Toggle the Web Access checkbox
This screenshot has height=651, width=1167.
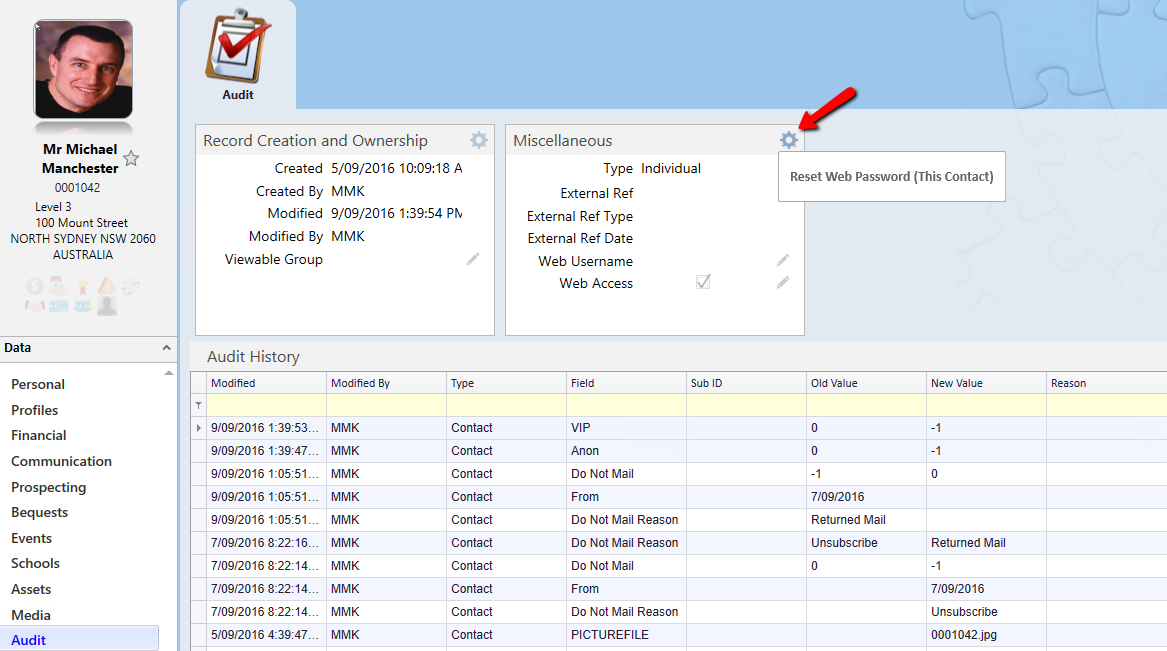(703, 283)
